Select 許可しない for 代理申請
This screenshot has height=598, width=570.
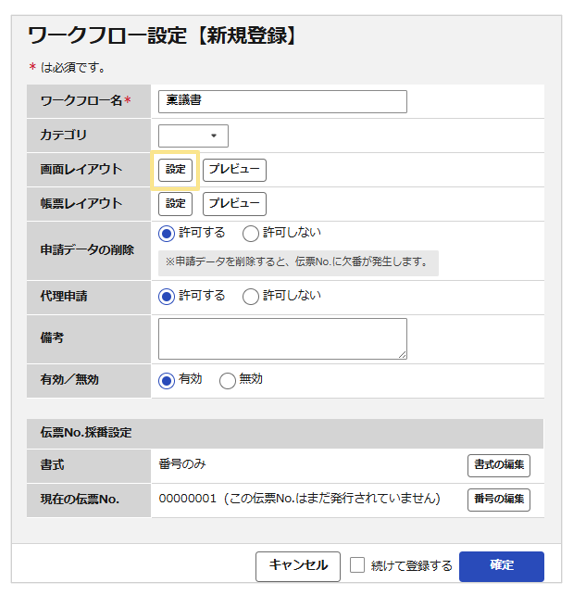click(x=250, y=297)
